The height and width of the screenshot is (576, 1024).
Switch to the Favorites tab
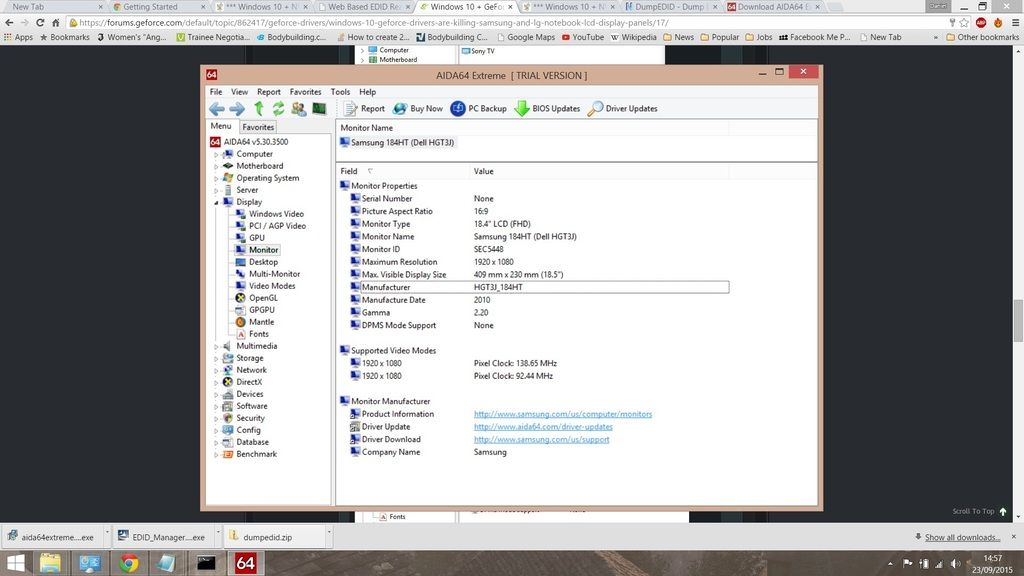[258, 127]
